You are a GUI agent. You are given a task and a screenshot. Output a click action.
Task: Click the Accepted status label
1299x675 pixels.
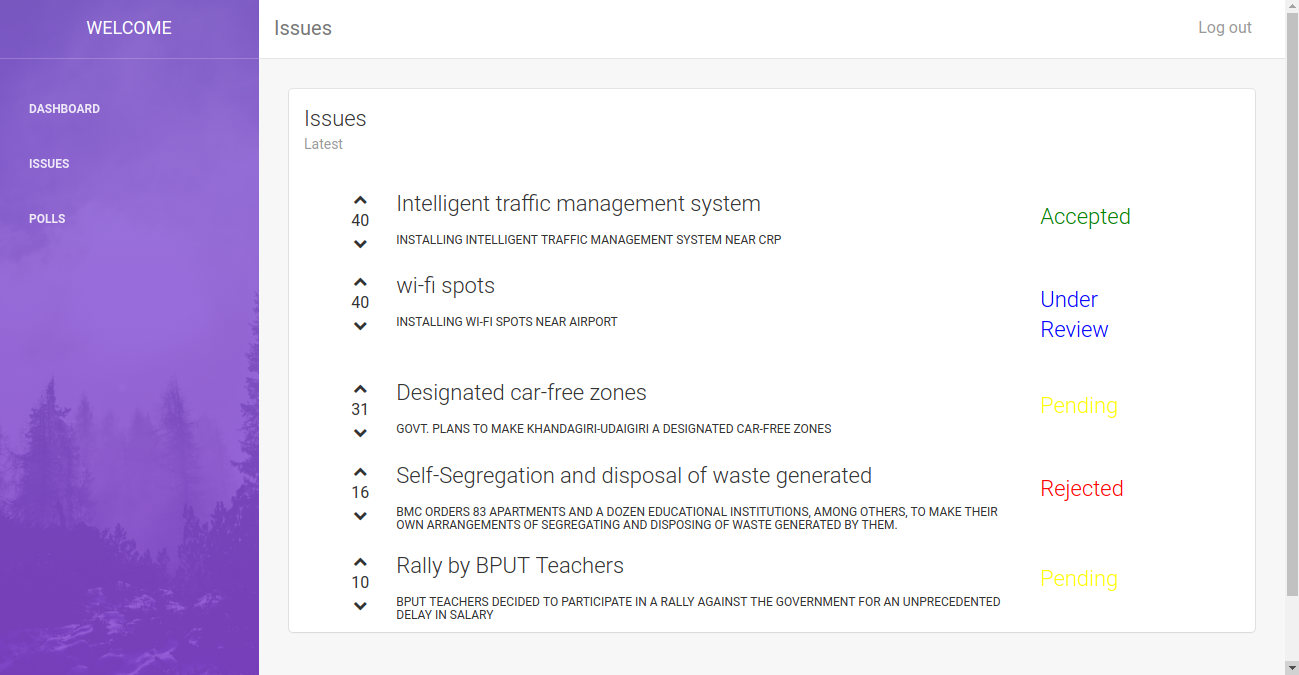coord(1085,217)
